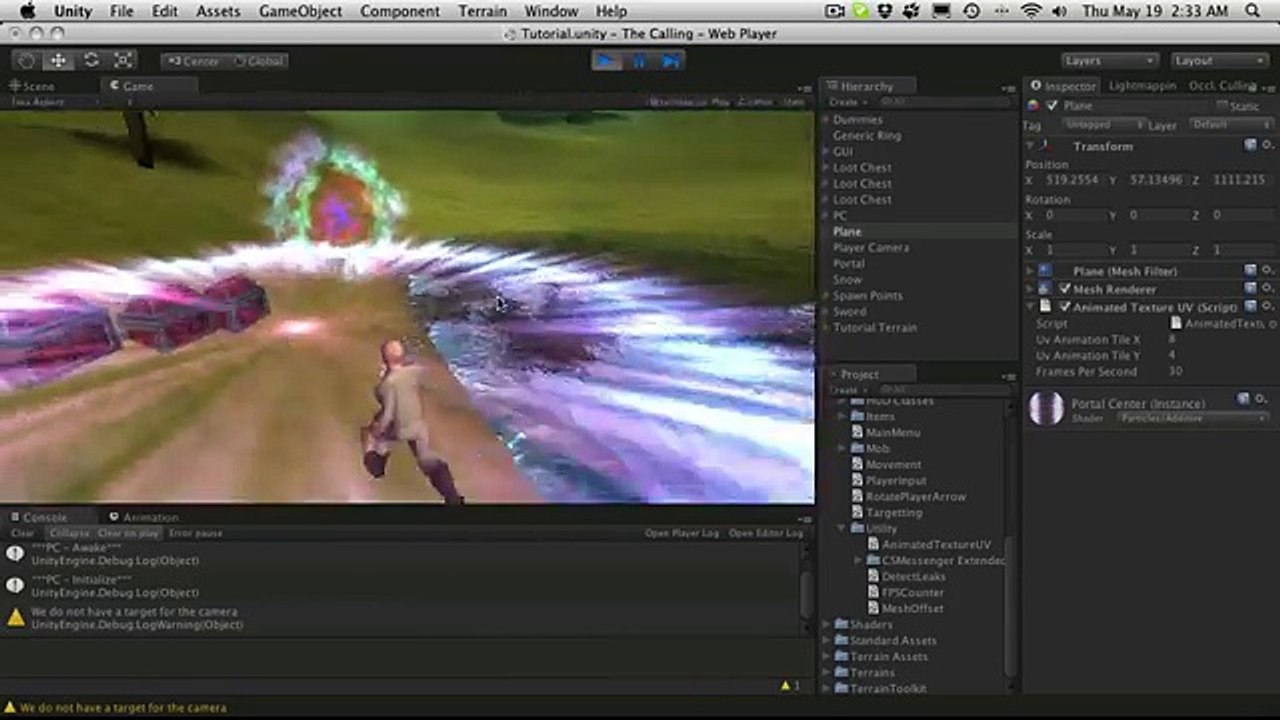
Task: Open the Terrain menu
Action: pos(482,11)
